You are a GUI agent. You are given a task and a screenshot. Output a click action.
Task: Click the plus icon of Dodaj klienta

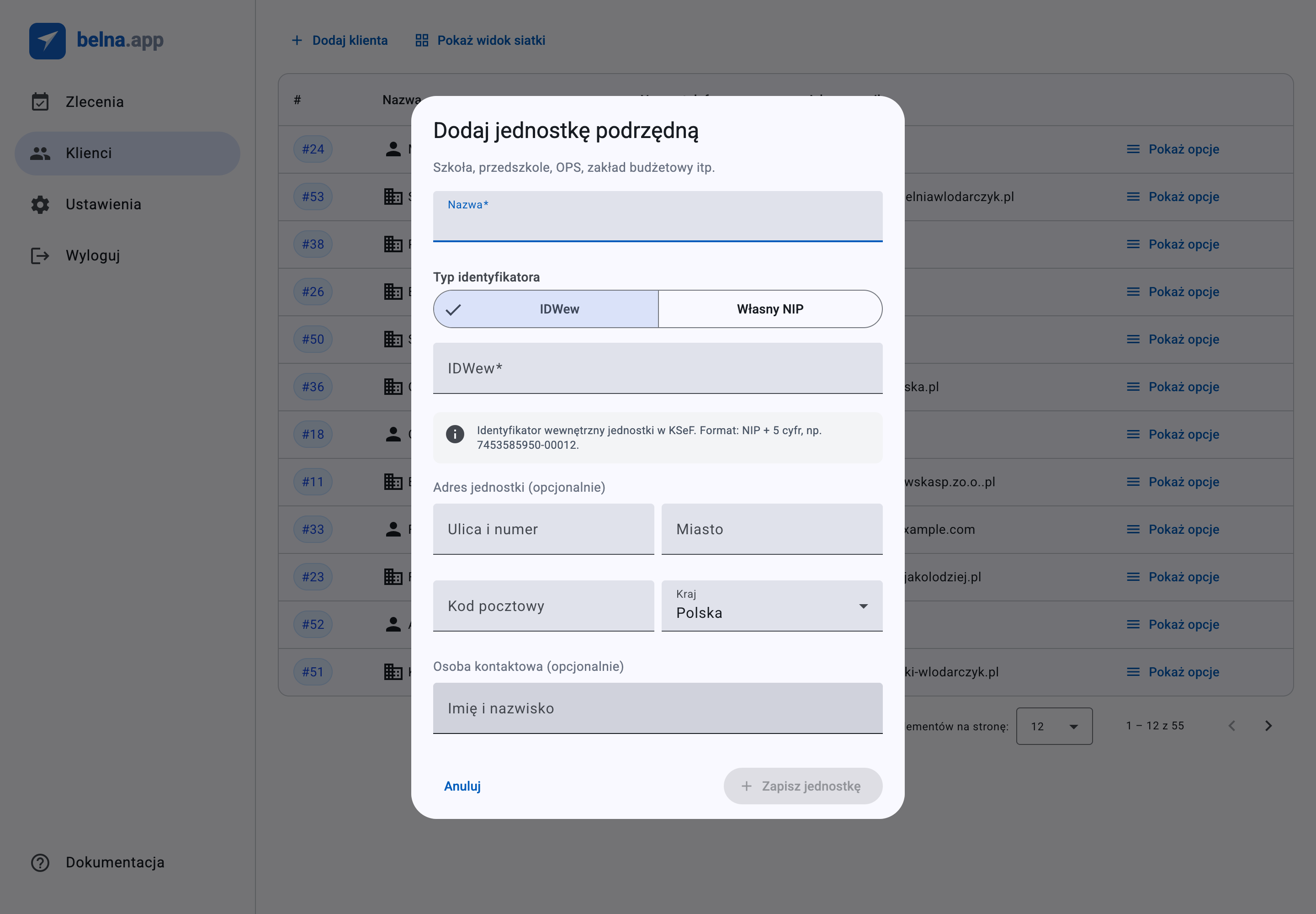click(x=297, y=41)
